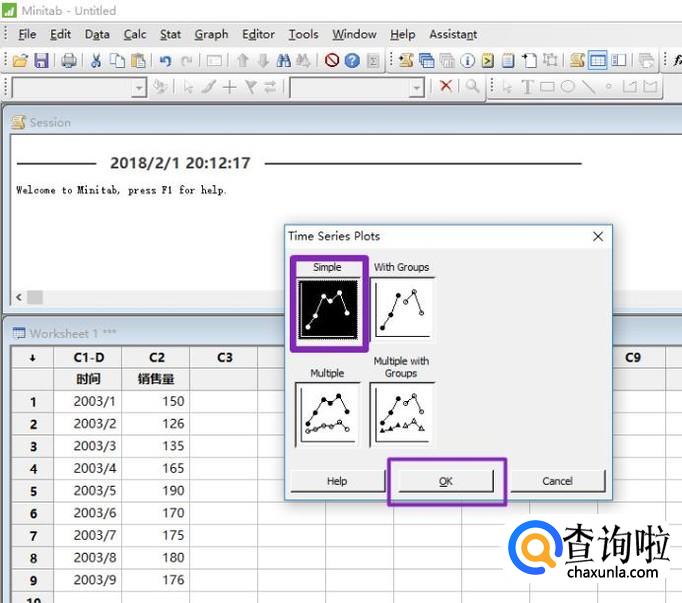Click OK in Time Series Plots dialog
682x603 pixels.
[446, 481]
